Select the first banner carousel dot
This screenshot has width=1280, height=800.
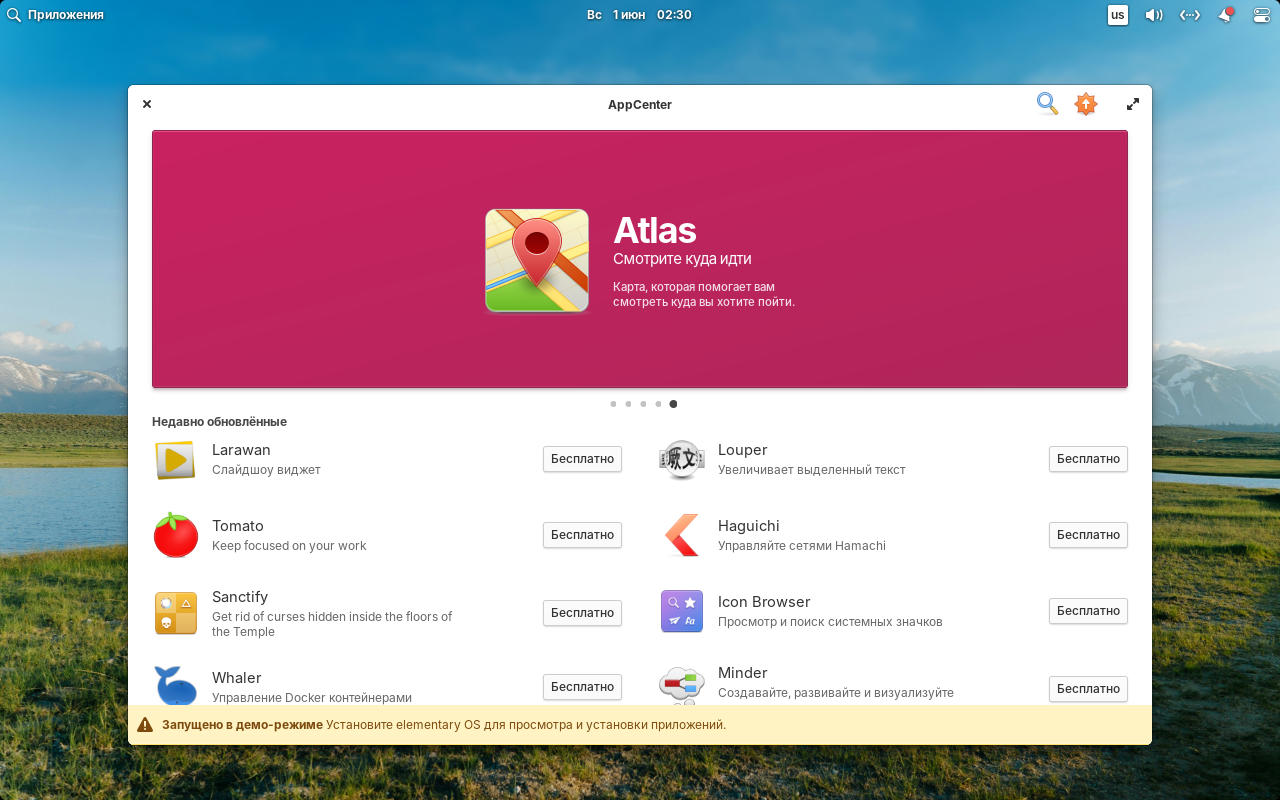(x=613, y=404)
